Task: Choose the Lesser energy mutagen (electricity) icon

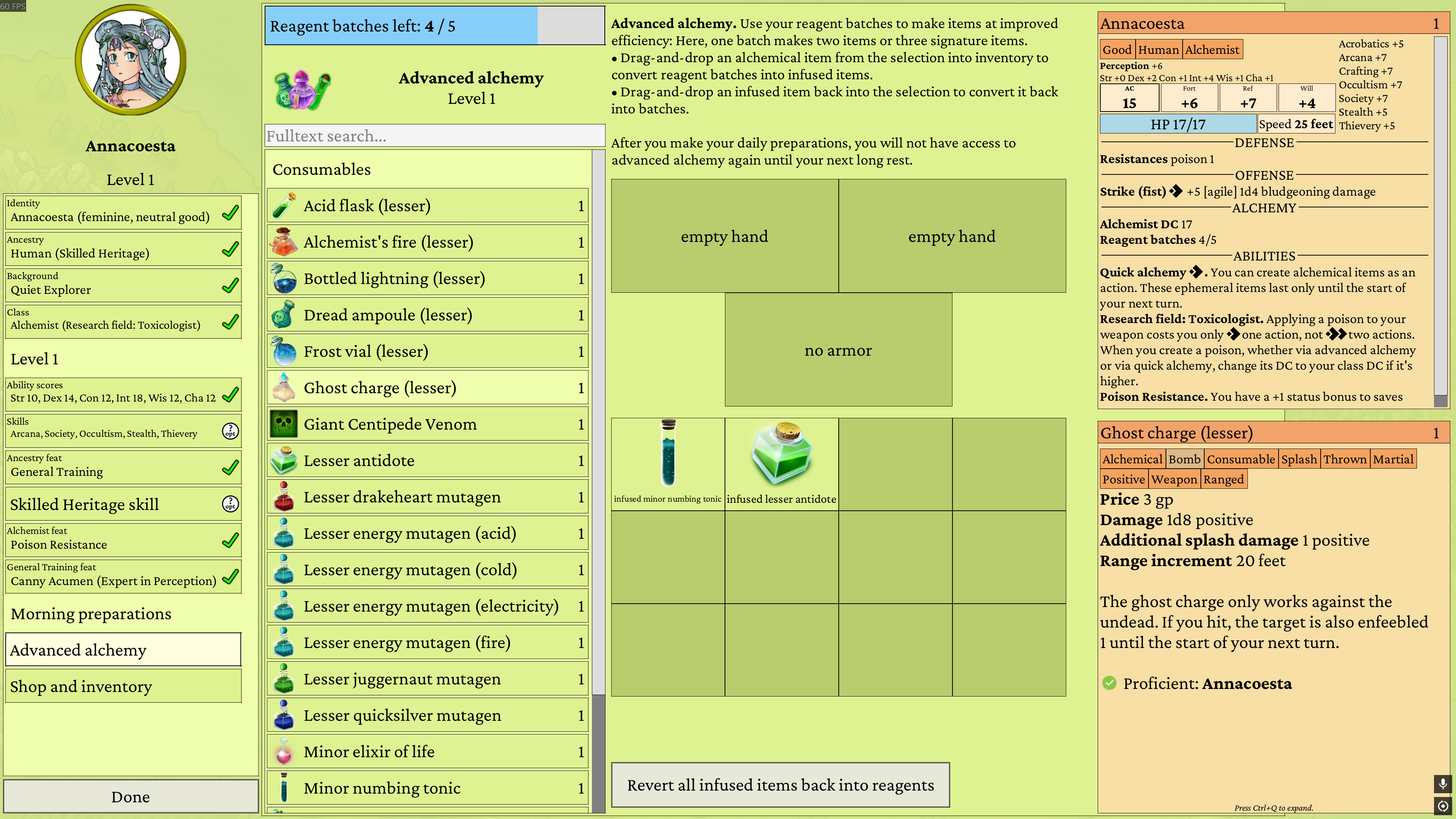Action: pos(284,606)
